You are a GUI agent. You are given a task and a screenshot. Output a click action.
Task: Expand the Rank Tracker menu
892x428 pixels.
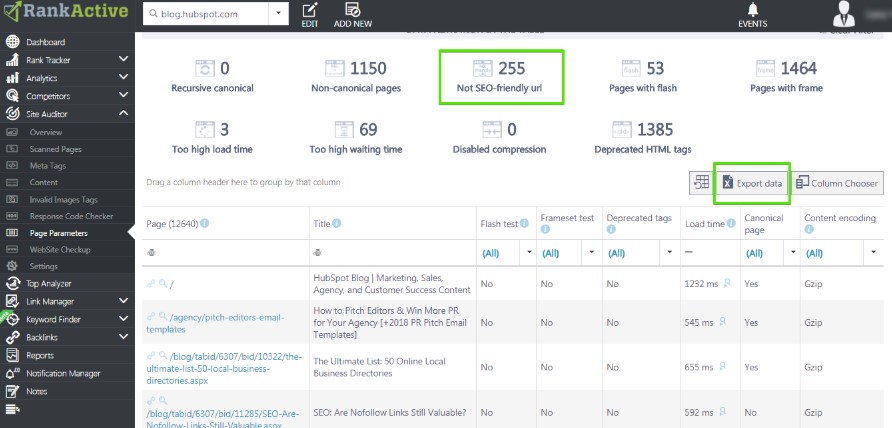pyautogui.click(x=123, y=60)
